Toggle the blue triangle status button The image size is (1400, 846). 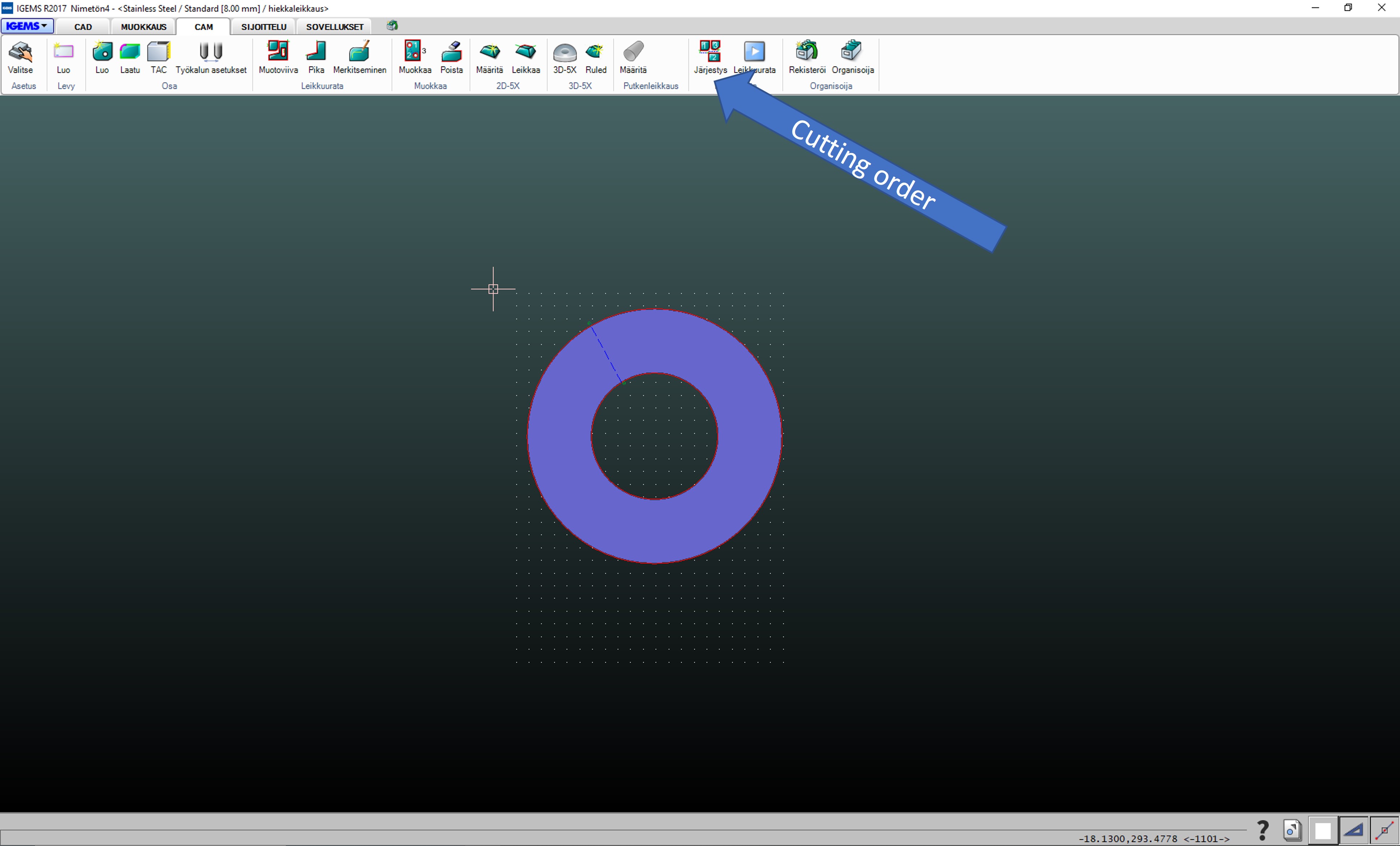coord(1354,831)
